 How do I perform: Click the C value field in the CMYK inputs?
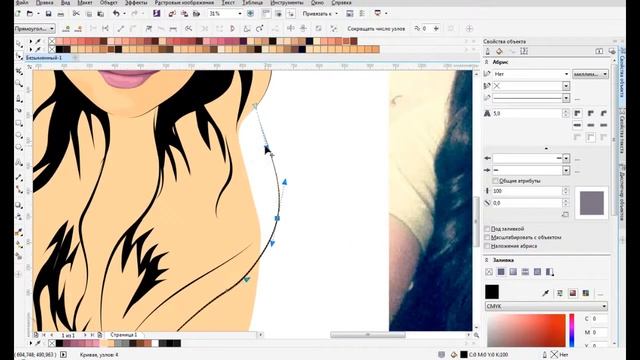[600, 319]
